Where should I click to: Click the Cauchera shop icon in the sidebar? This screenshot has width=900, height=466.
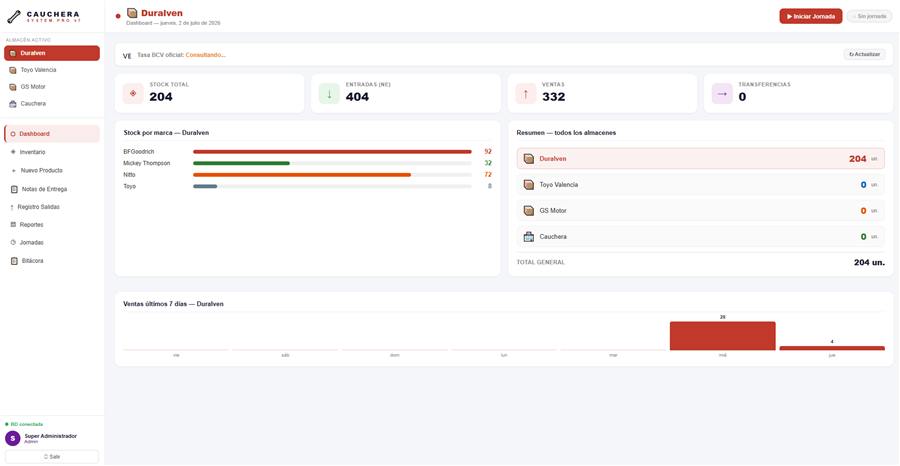pyautogui.click(x=13, y=104)
